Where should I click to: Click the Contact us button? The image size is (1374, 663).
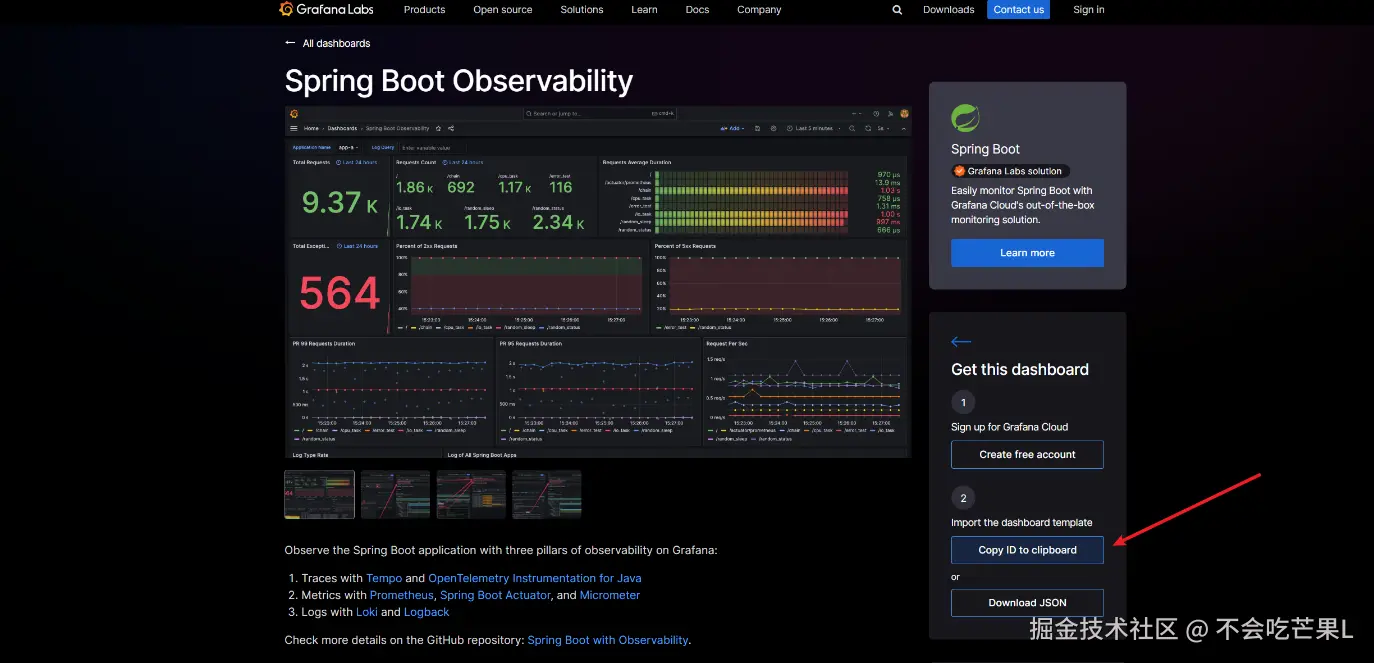pos(1018,10)
